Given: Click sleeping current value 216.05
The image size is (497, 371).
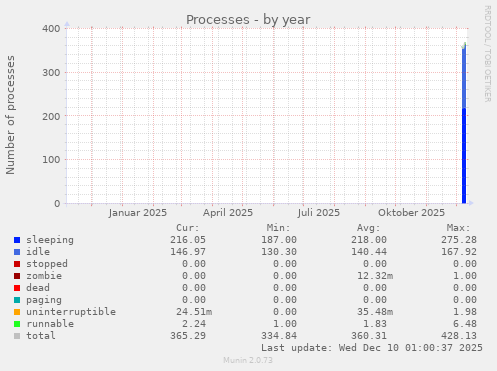Looking at the screenshot, I should [188, 240].
